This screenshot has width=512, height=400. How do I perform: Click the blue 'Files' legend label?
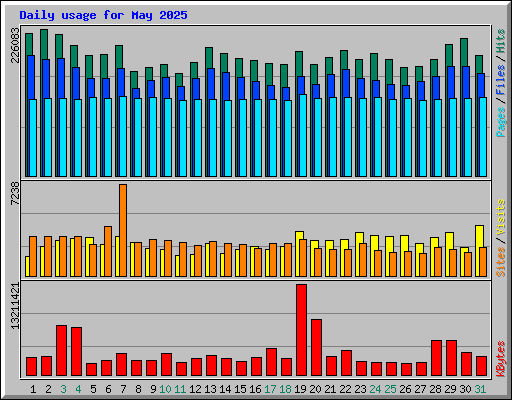click(500, 80)
